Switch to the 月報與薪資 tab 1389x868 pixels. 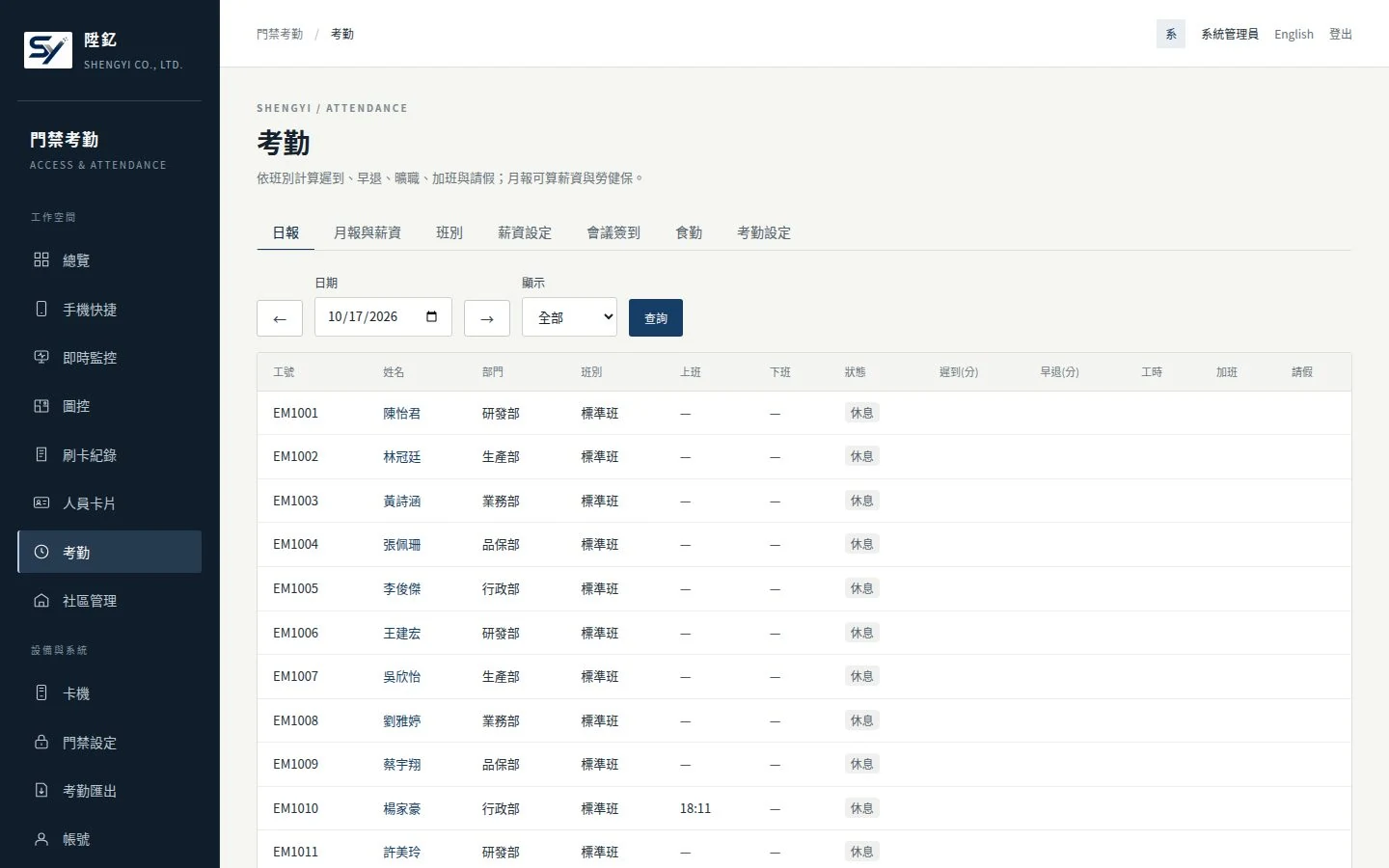(368, 232)
